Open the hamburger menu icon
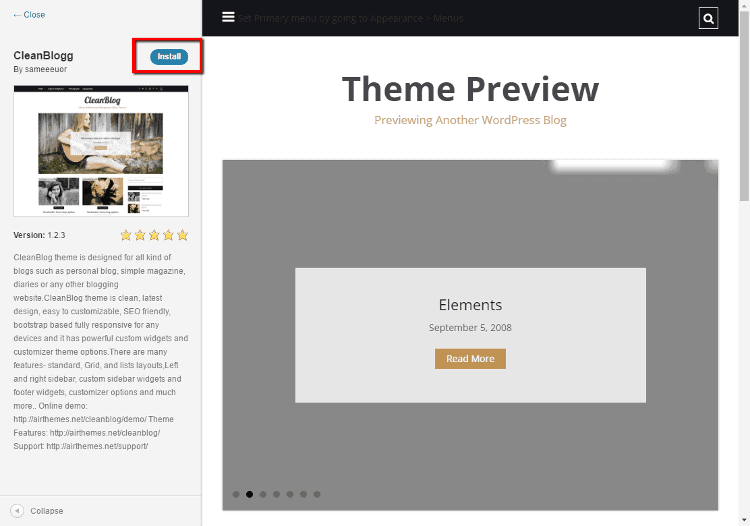Image resolution: width=750 pixels, height=526 pixels. pos(228,17)
